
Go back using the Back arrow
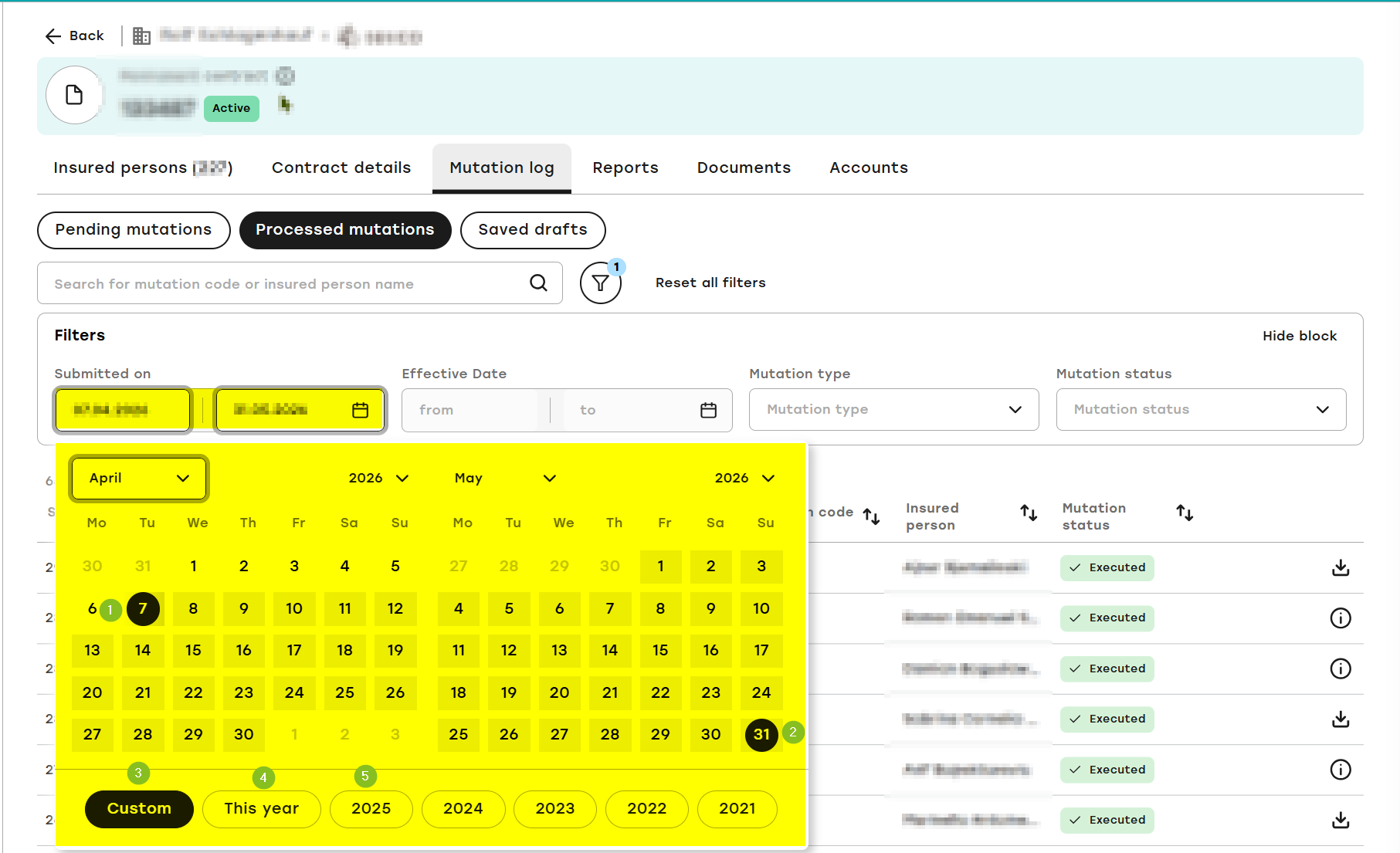pos(53,36)
